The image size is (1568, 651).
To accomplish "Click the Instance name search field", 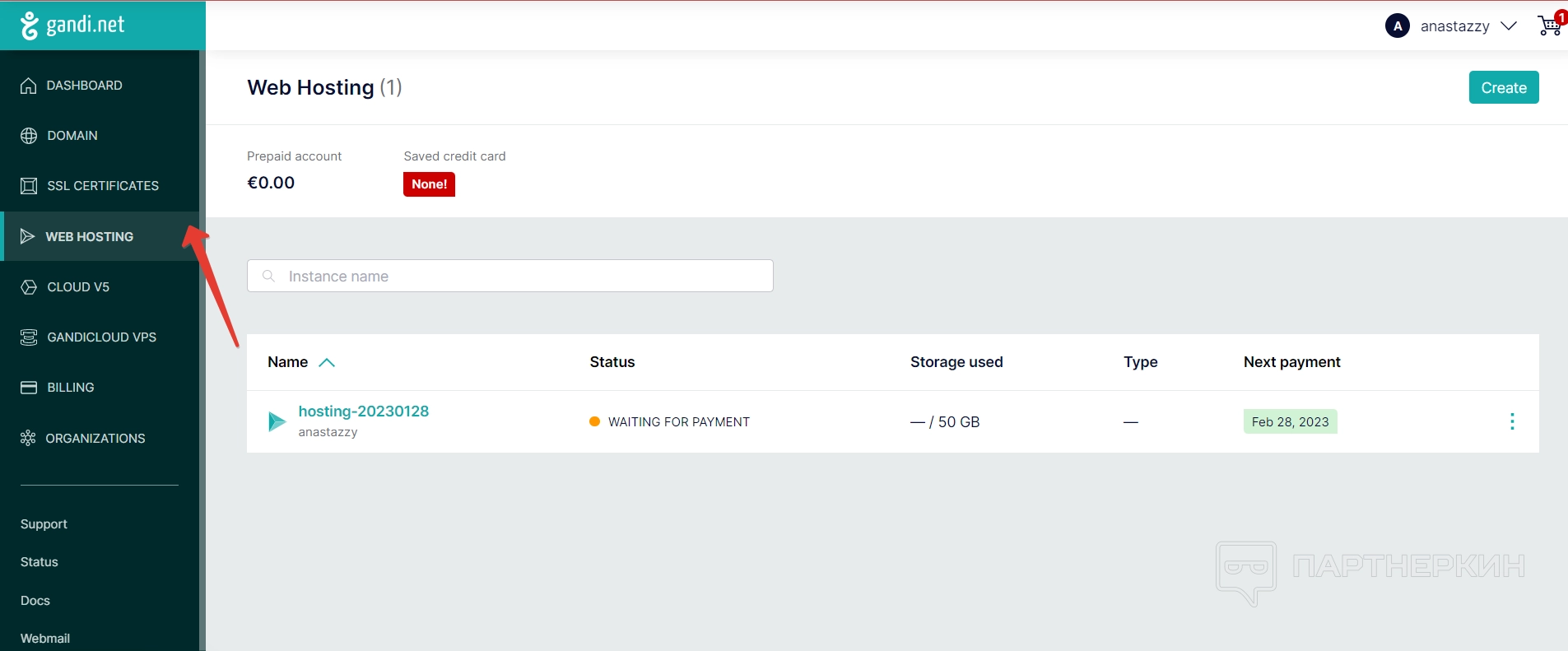I will point(510,277).
